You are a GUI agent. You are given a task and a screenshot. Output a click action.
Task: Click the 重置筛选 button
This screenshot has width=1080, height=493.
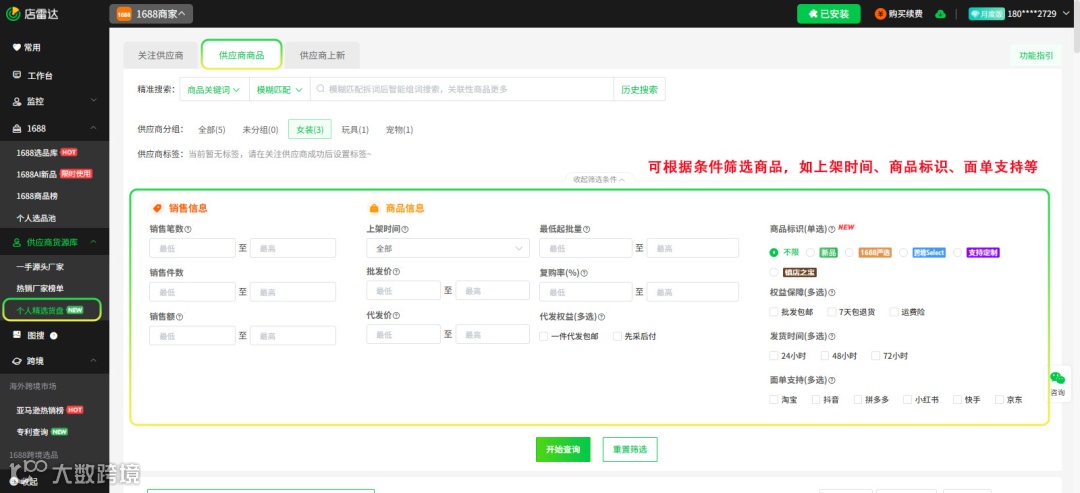[630, 449]
